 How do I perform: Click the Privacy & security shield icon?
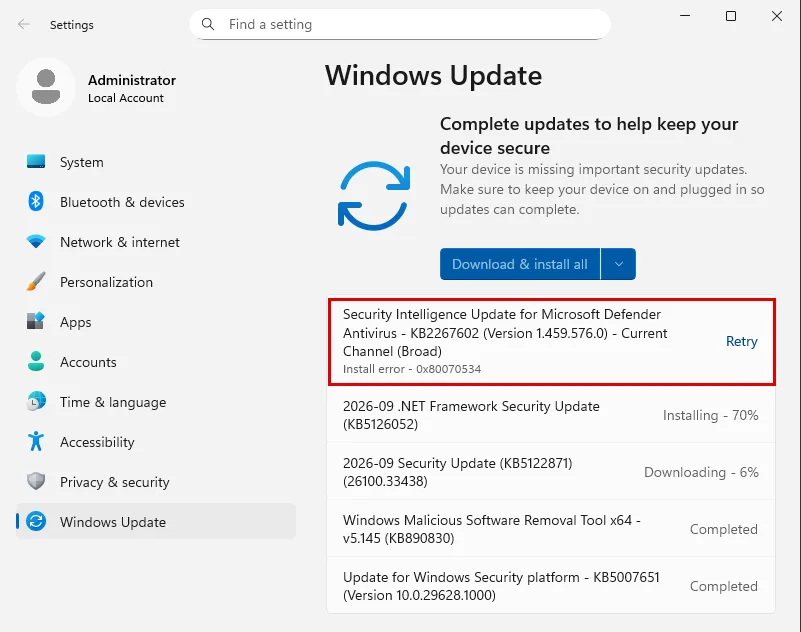point(36,481)
